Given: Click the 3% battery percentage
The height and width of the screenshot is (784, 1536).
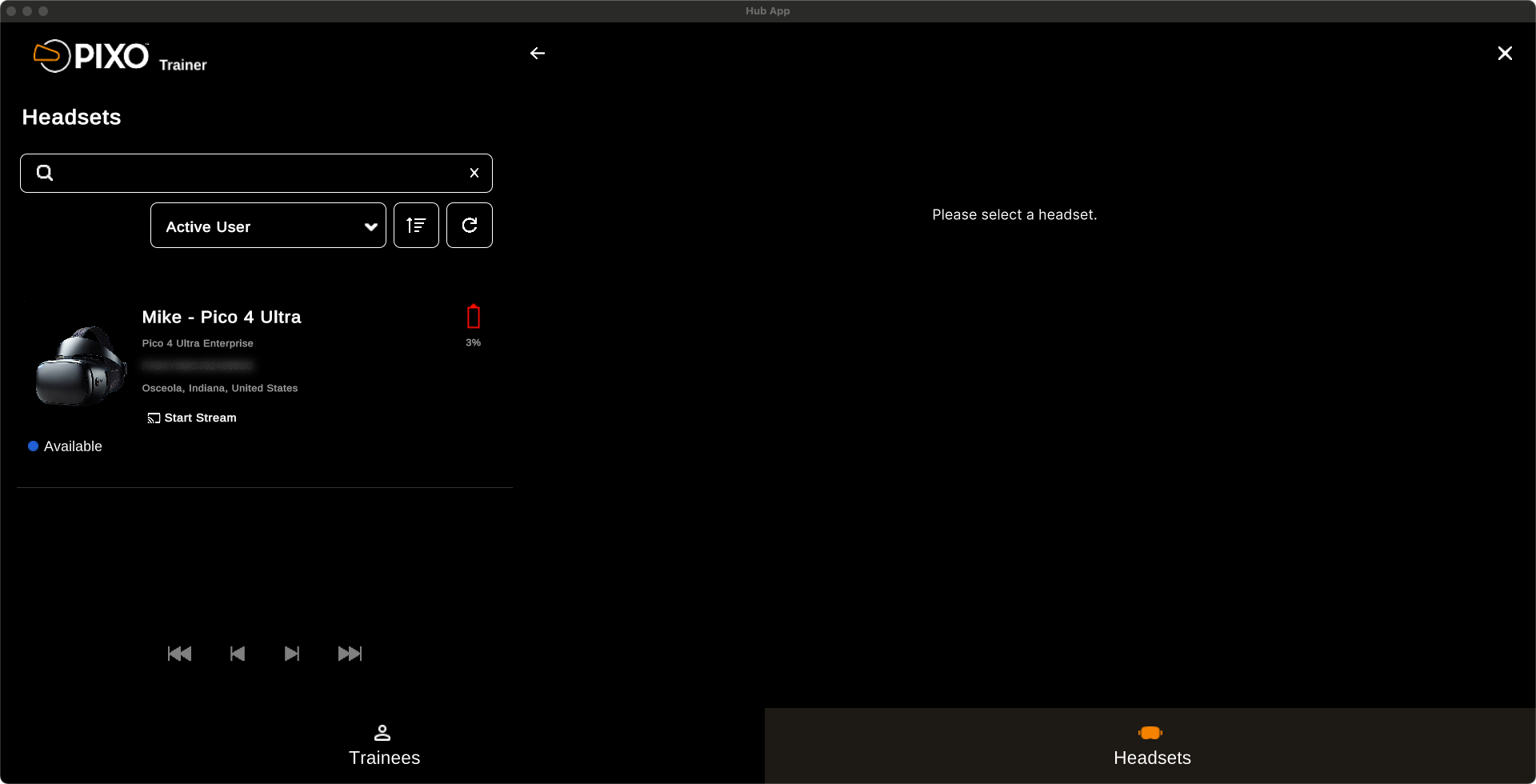Looking at the screenshot, I should point(474,342).
